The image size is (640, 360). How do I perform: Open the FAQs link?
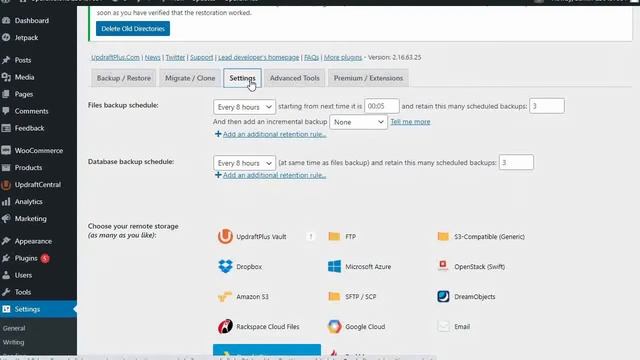(311, 58)
